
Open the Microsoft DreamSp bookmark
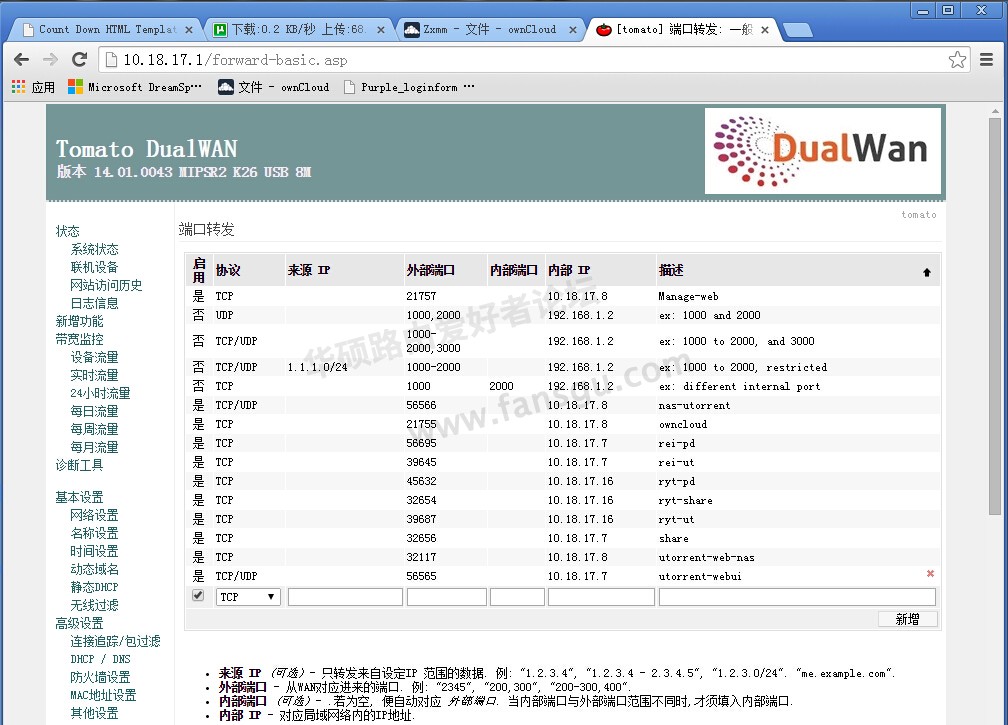(x=135, y=87)
